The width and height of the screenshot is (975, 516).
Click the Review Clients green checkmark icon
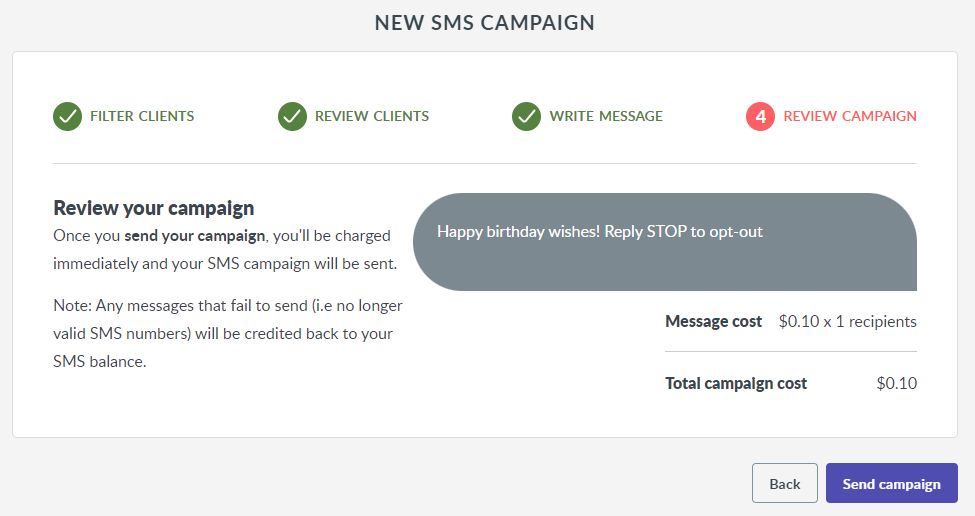coord(292,116)
